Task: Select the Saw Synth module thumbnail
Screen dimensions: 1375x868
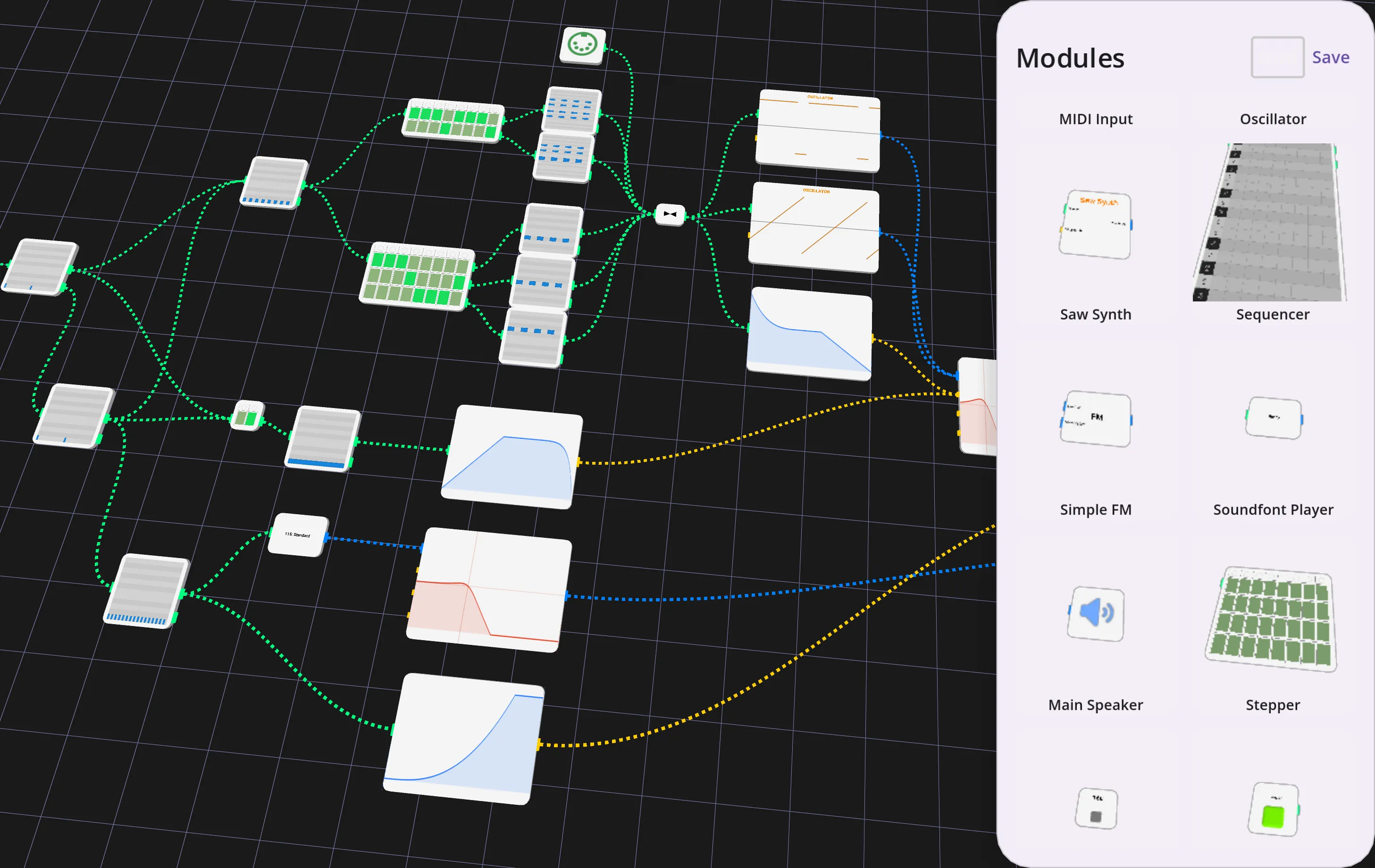Action: point(1095,225)
